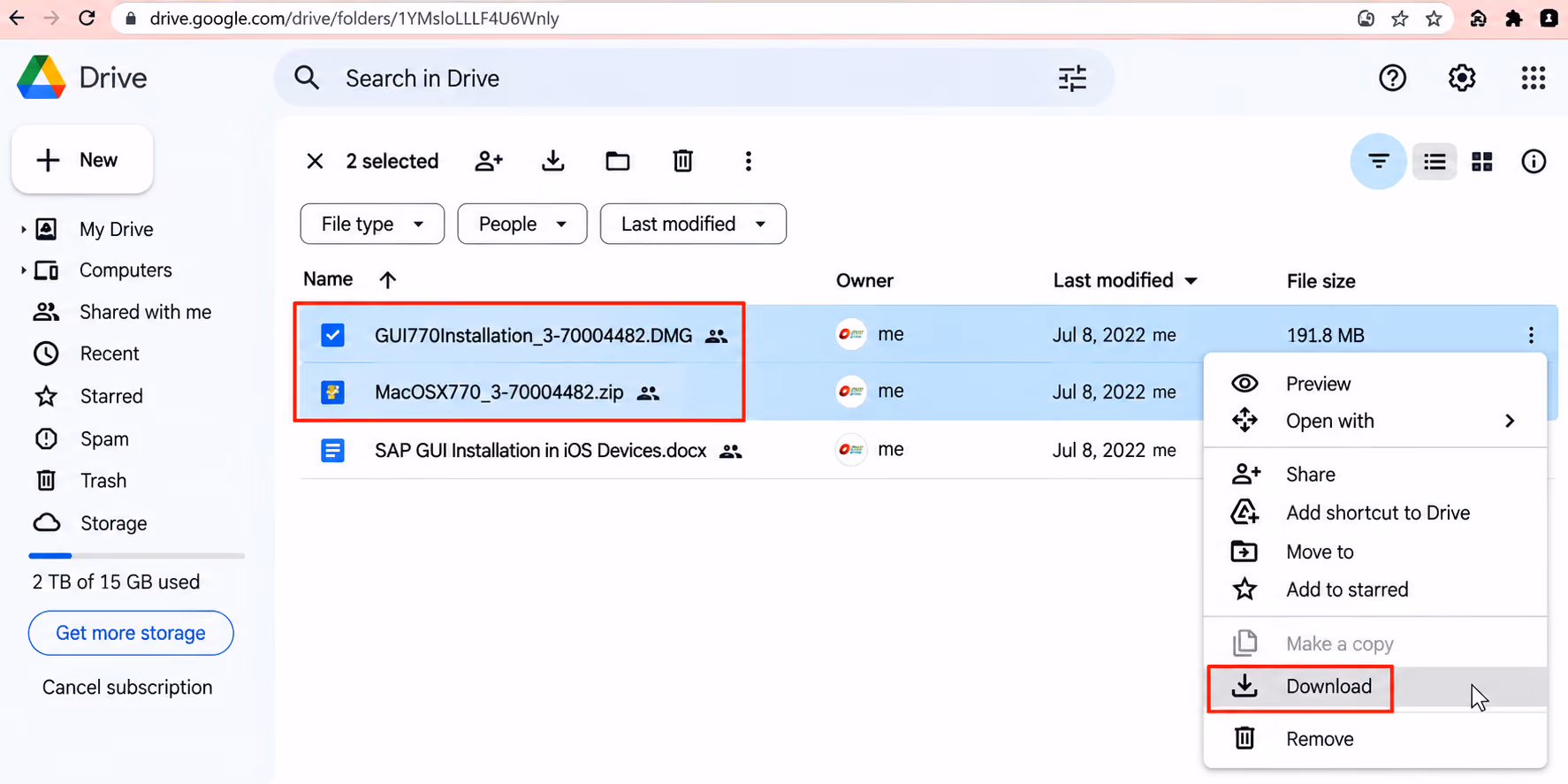
Task: Open search options filter icon
Action: [x=1072, y=79]
